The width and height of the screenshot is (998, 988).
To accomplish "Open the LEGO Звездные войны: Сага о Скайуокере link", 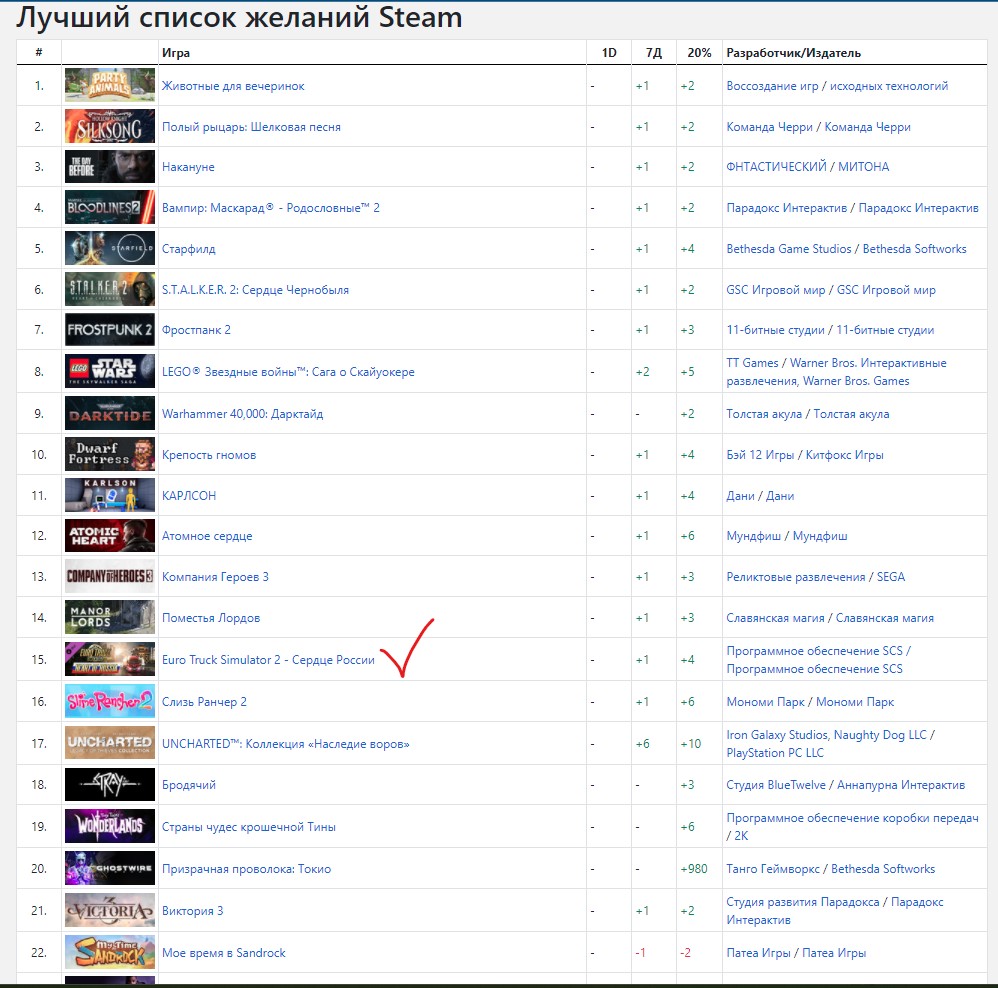I will [x=288, y=372].
